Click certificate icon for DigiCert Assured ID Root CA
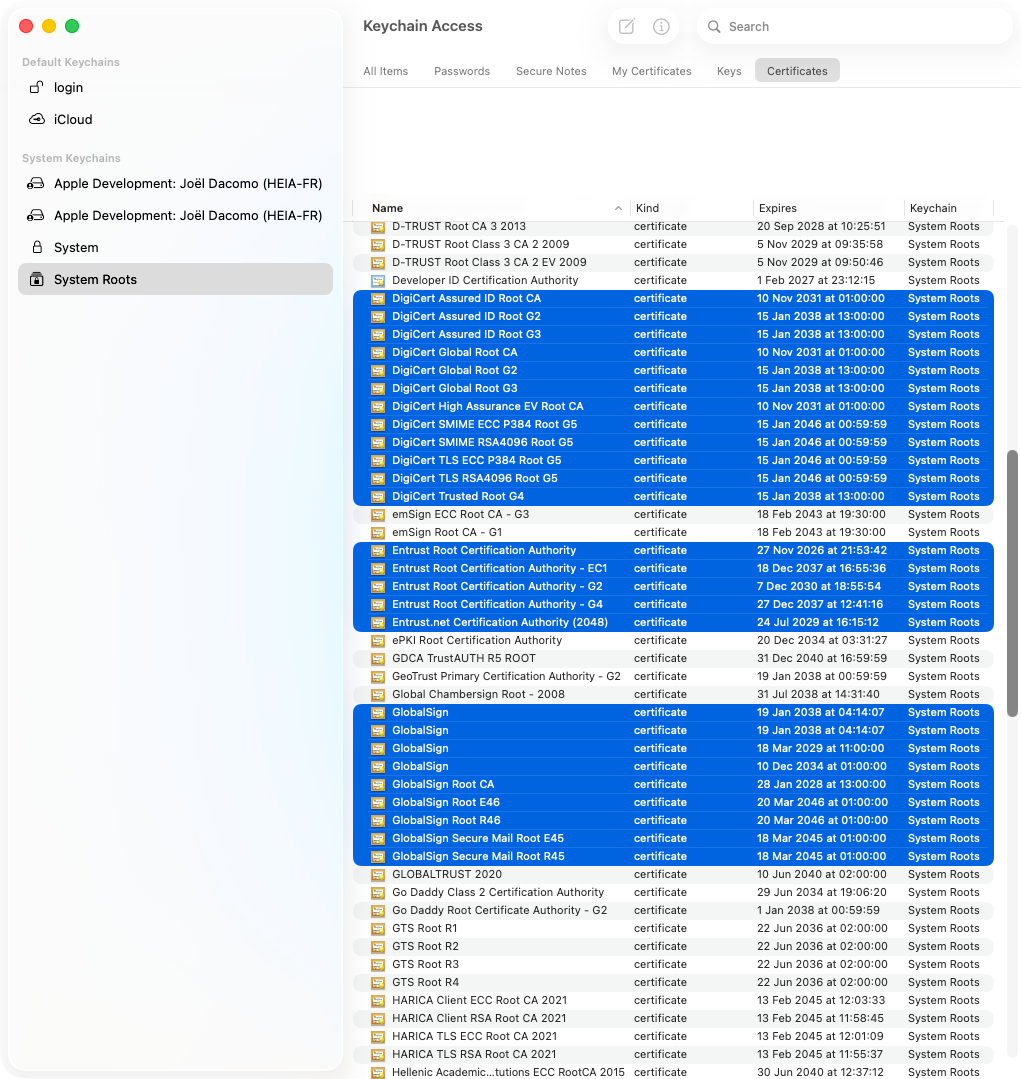The width and height of the screenshot is (1021, 1079). 378,299
